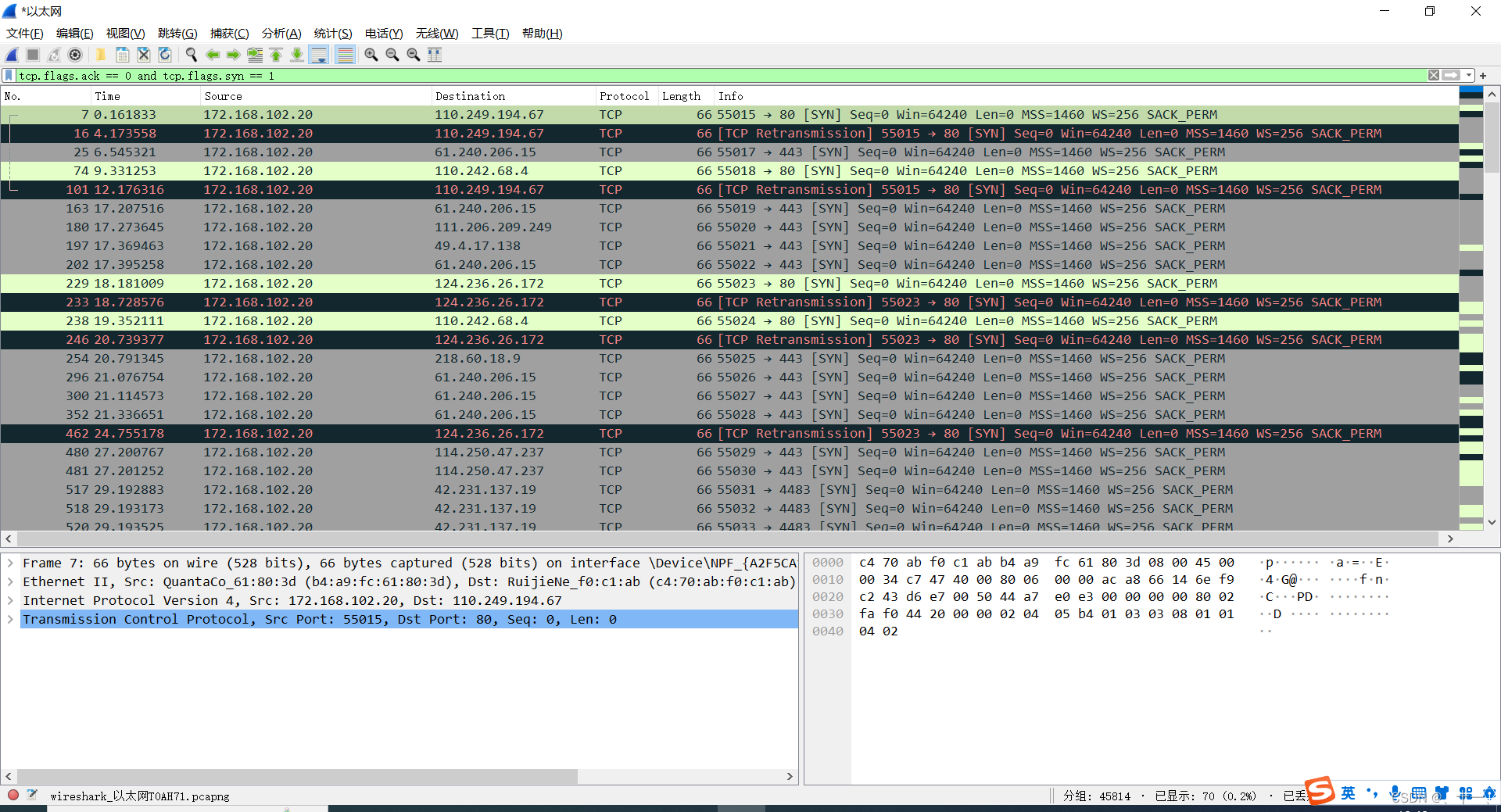
Task: Open the 视图(V) menu
Action: tap(126, 34)
